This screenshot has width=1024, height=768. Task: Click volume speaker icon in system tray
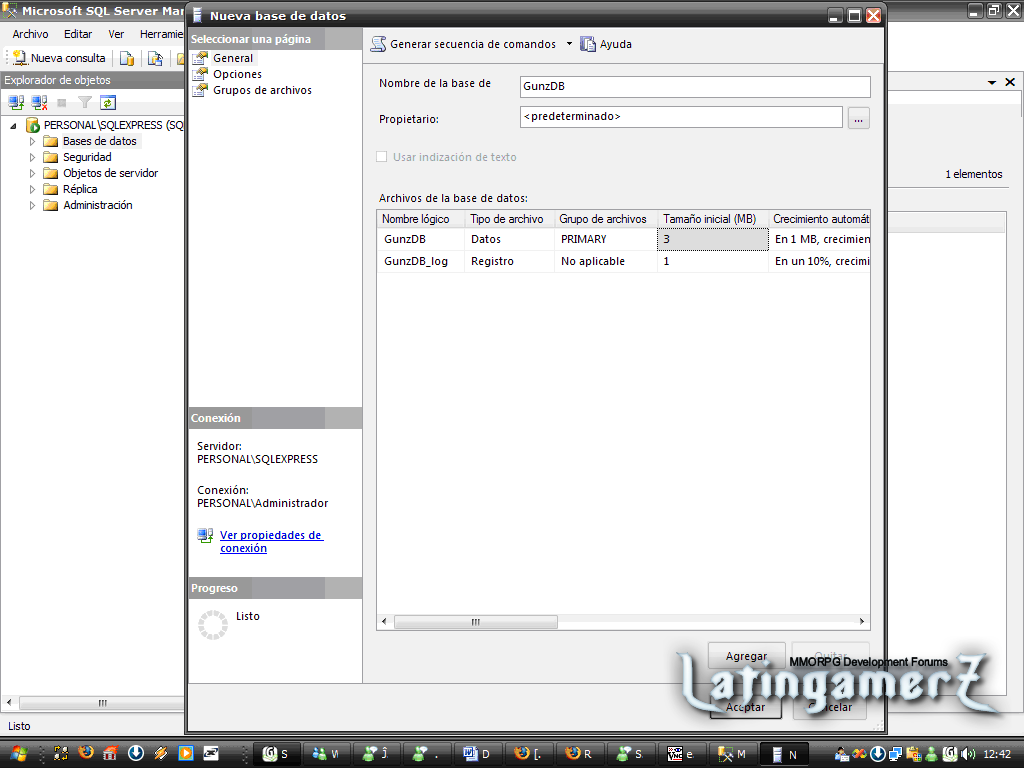(969, 754)
